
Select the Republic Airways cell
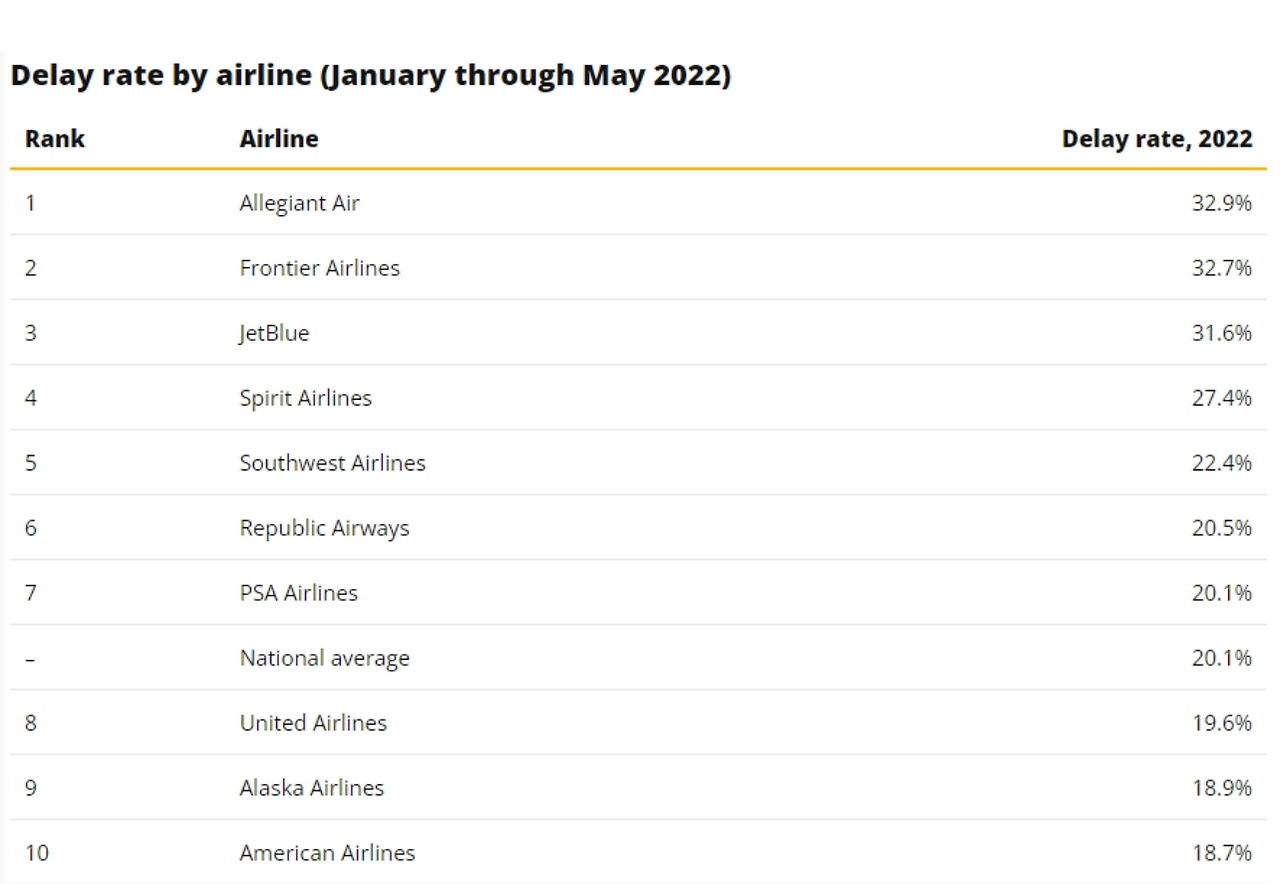coord(324,528)
